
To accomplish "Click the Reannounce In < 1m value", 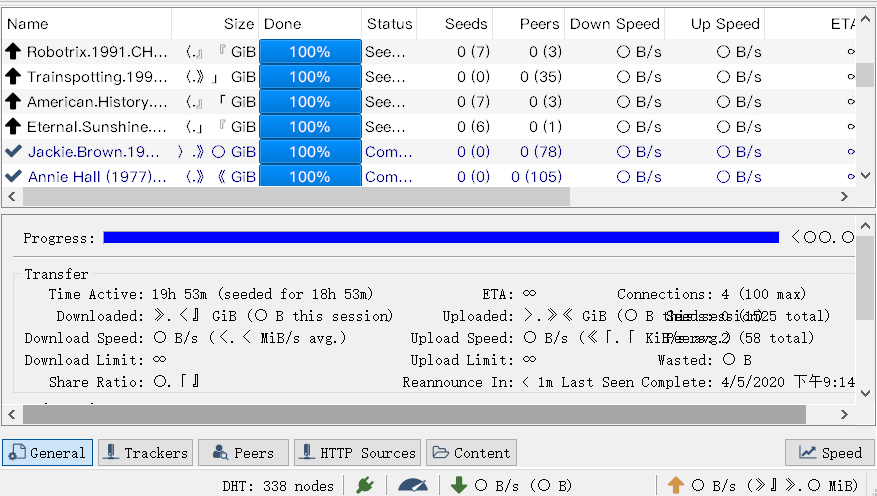I will pos(537,382).
